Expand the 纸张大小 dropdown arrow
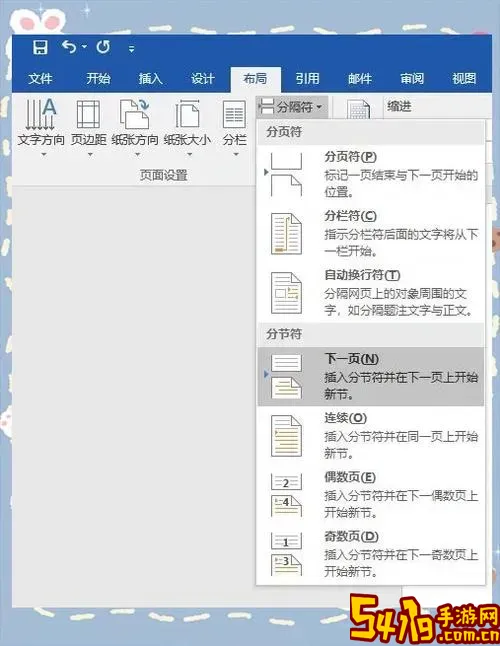 189,155
